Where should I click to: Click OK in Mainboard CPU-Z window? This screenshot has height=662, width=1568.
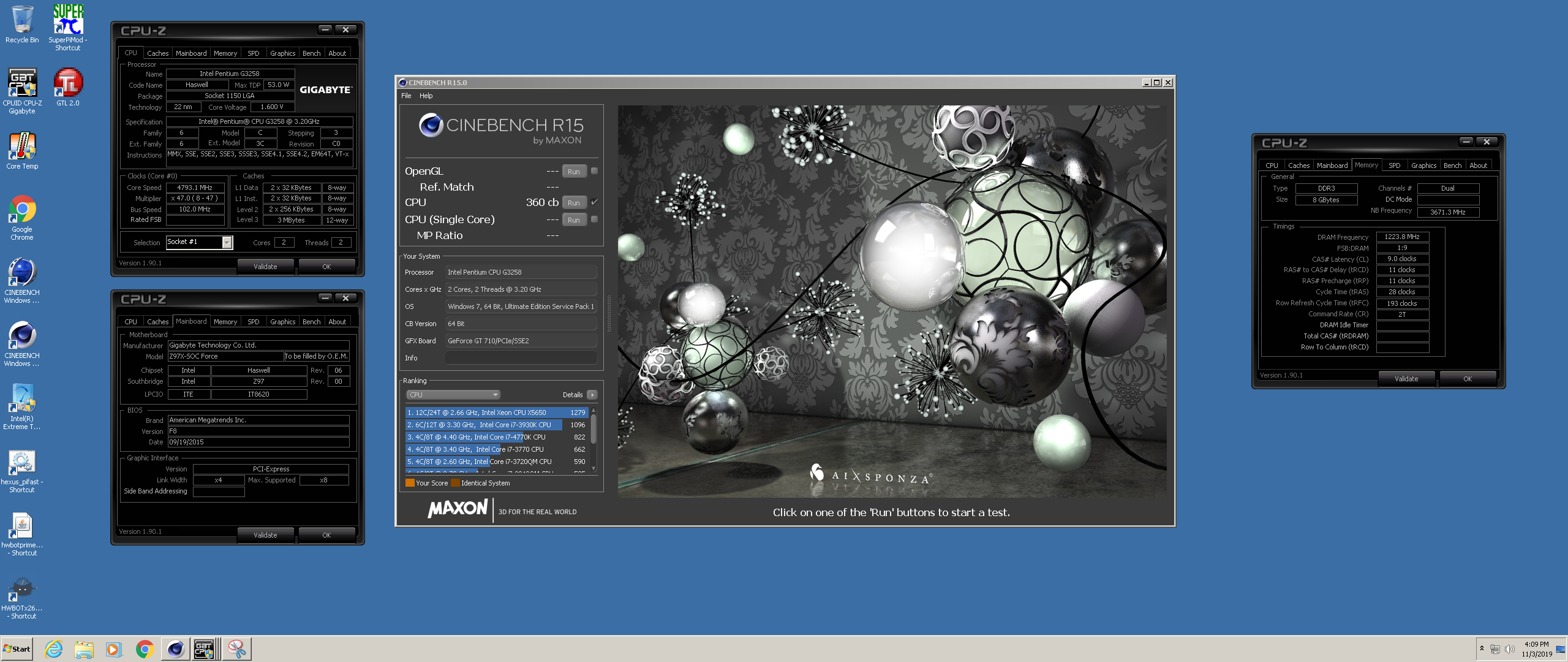click(x=326, y=535)
